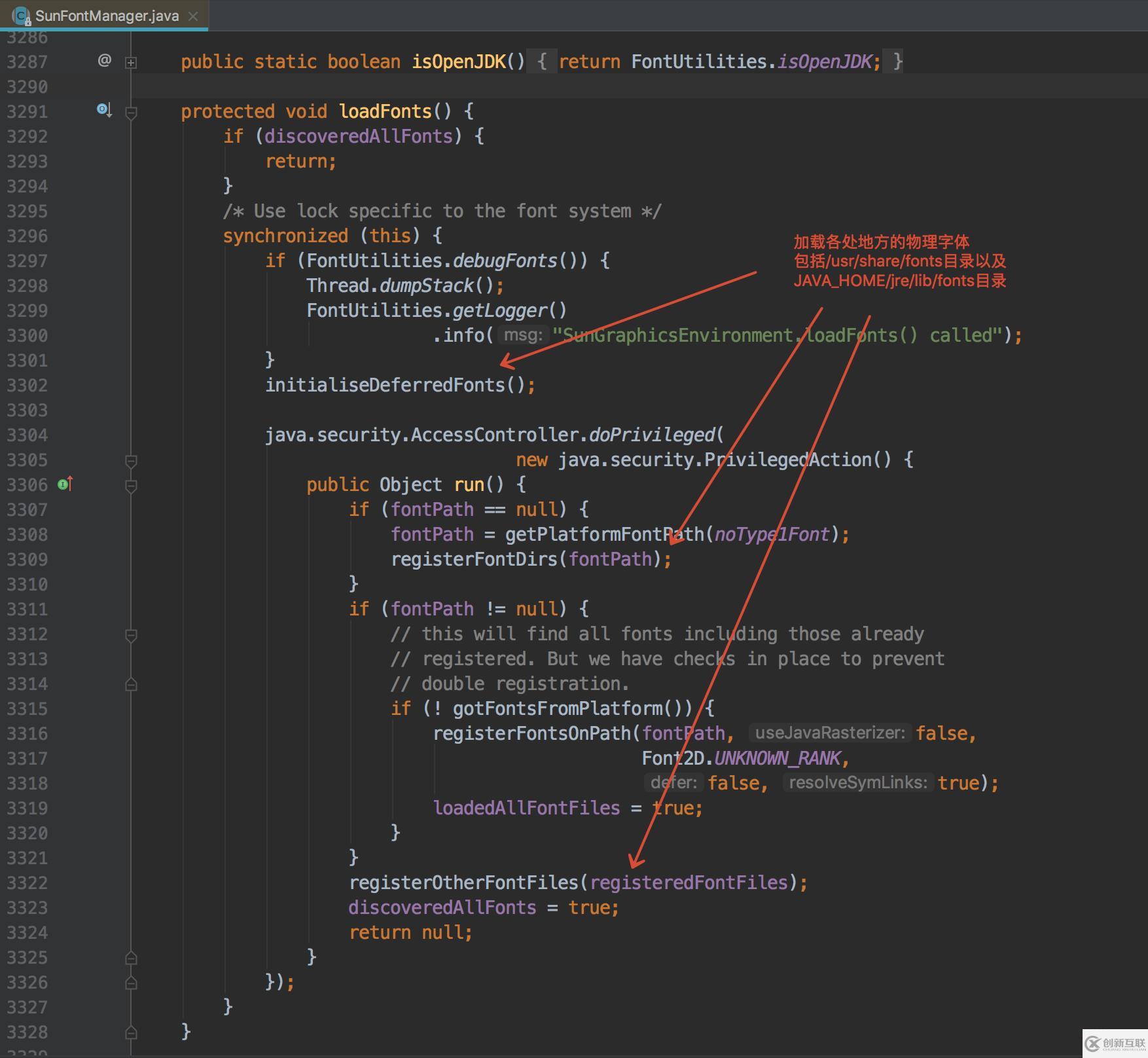Click the getPlatformFontPath call on line 3308
The height and width of the screenshot is (1058, 1148).
[605, 534]
